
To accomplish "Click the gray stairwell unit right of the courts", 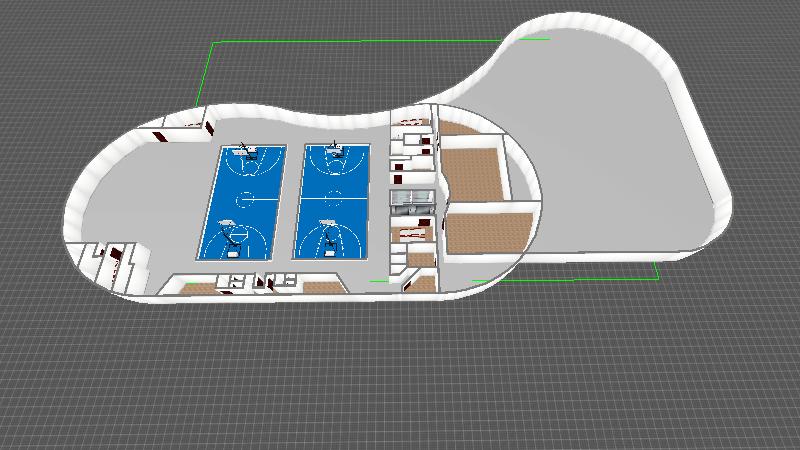I will pyautogui.click(x=413, y=201).
